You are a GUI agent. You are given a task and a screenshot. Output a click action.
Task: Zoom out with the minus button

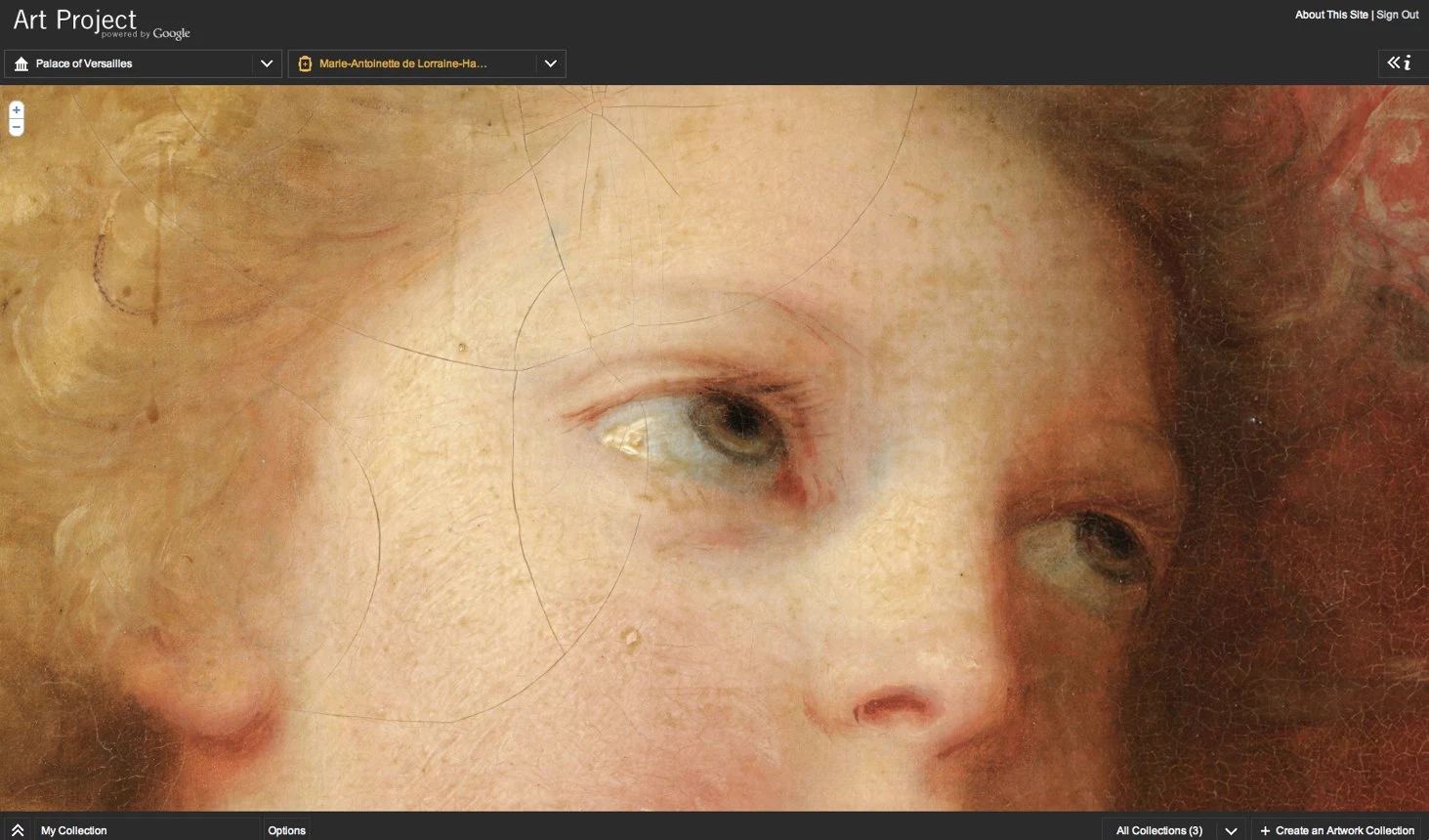tap(16, 128)
